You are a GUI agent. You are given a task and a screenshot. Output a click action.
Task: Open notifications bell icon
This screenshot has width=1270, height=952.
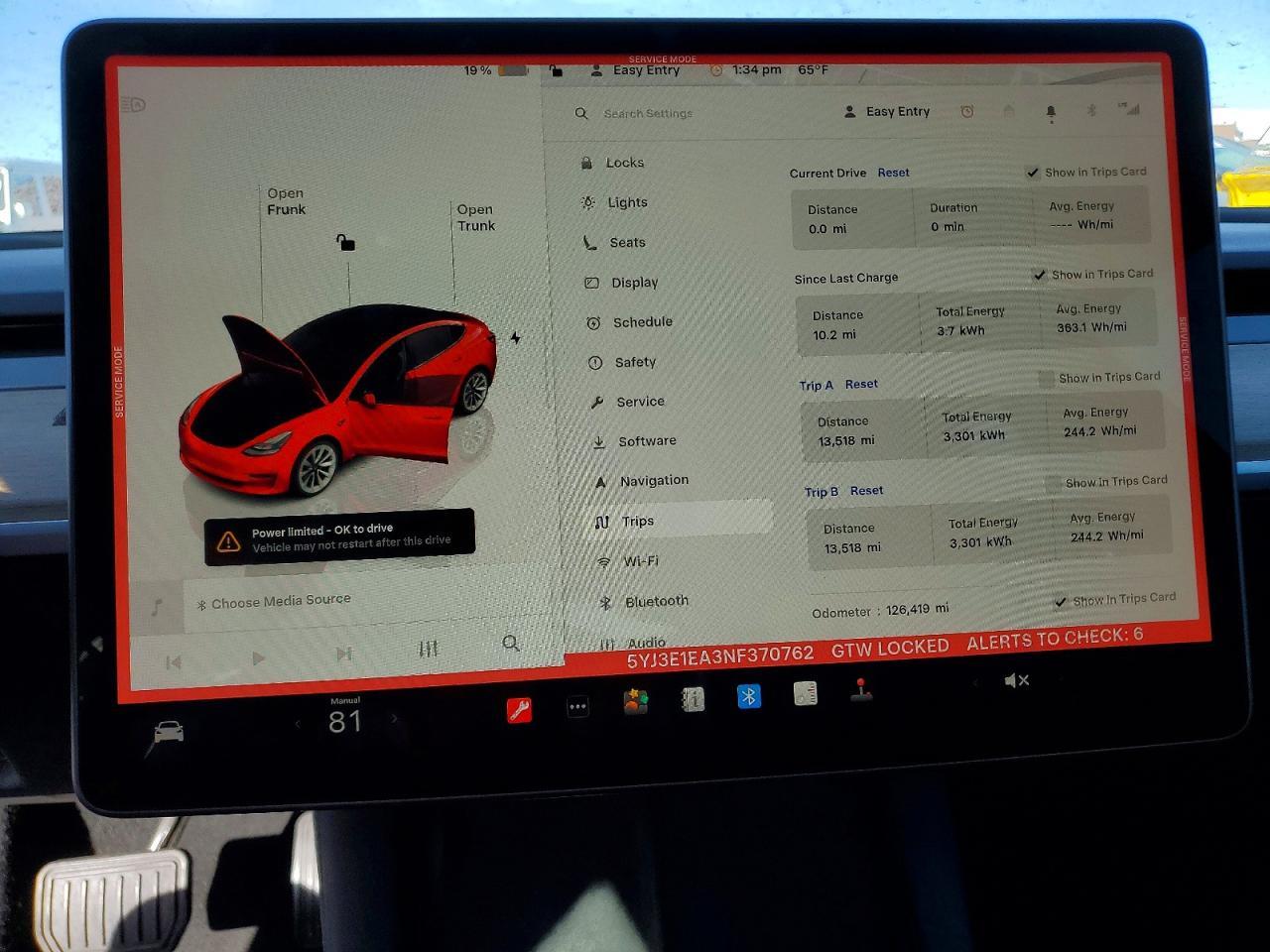(x=1051, y=113)
